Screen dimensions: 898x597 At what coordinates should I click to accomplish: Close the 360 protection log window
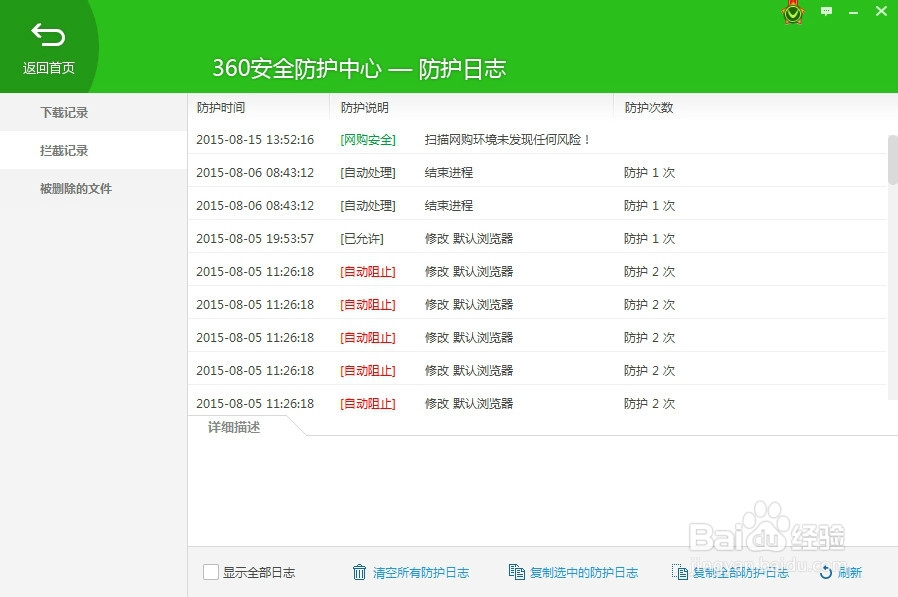881,11
